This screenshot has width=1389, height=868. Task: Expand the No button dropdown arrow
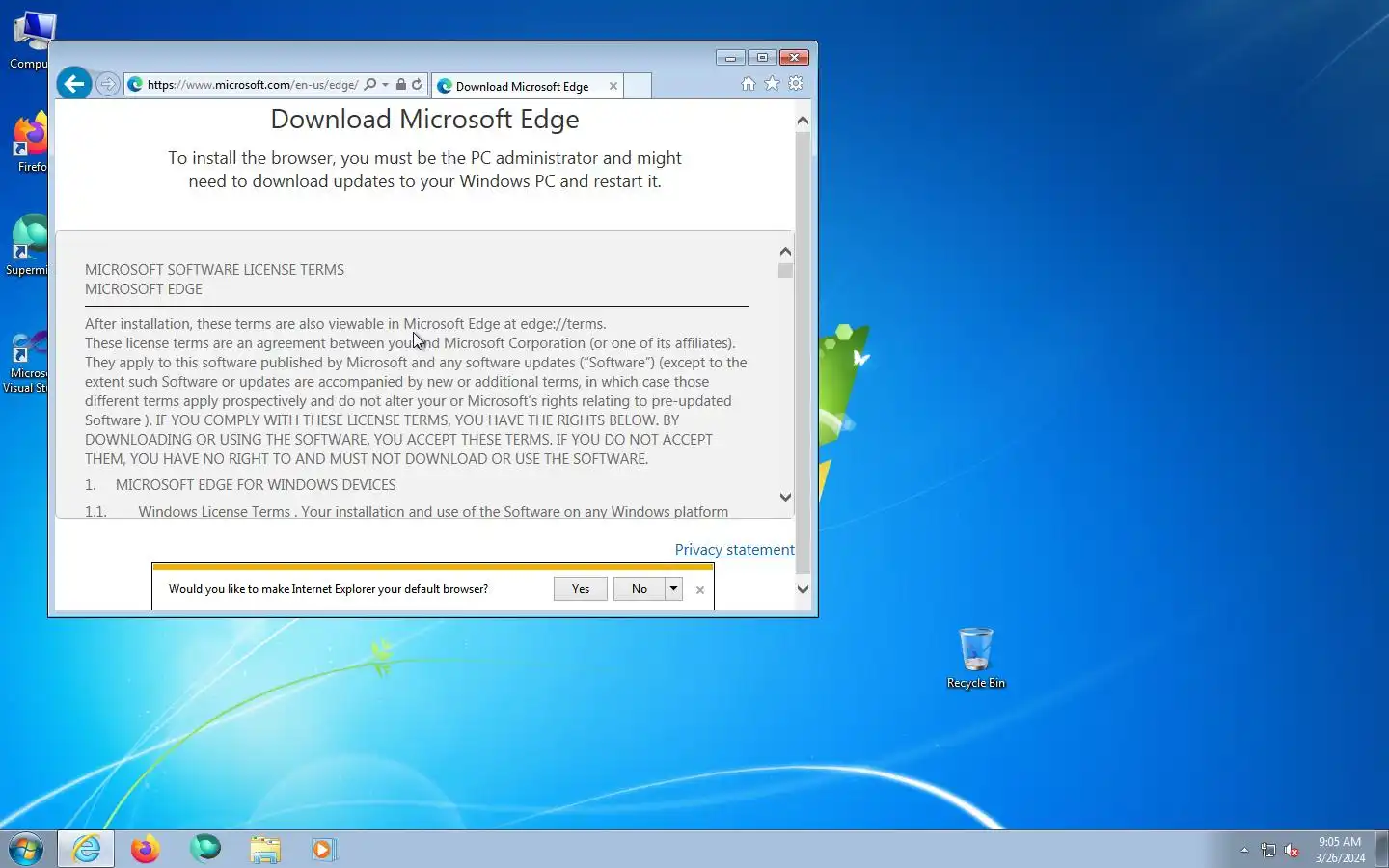(x=673, y=589)
